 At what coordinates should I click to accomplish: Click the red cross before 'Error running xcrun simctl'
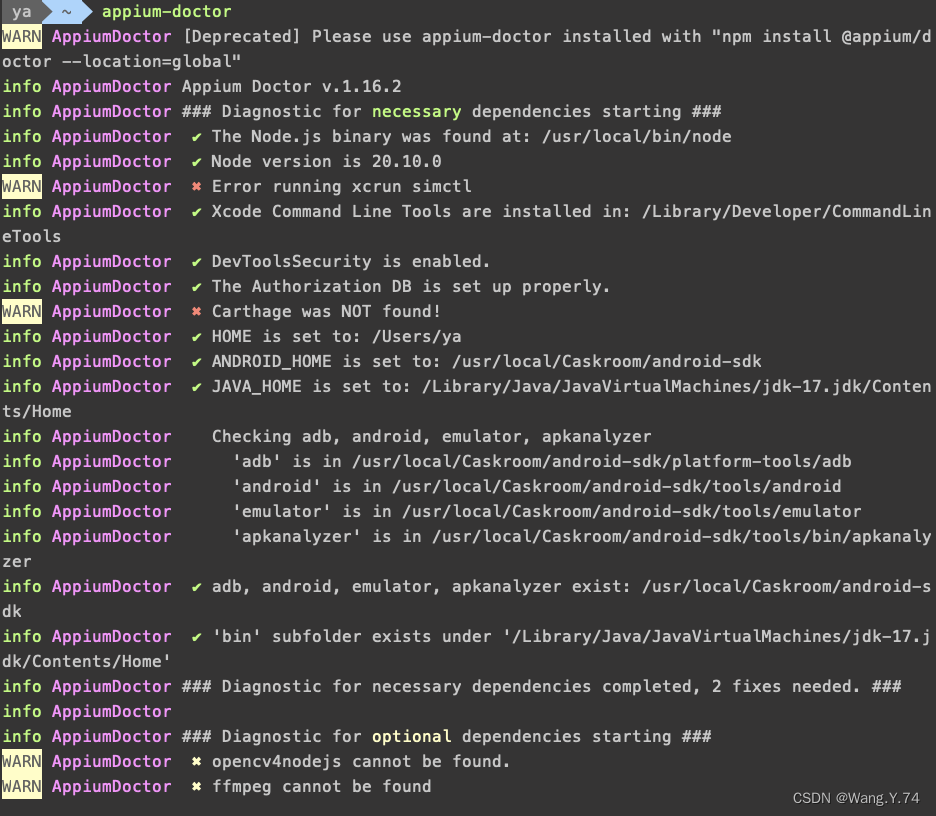click(196, 186)
